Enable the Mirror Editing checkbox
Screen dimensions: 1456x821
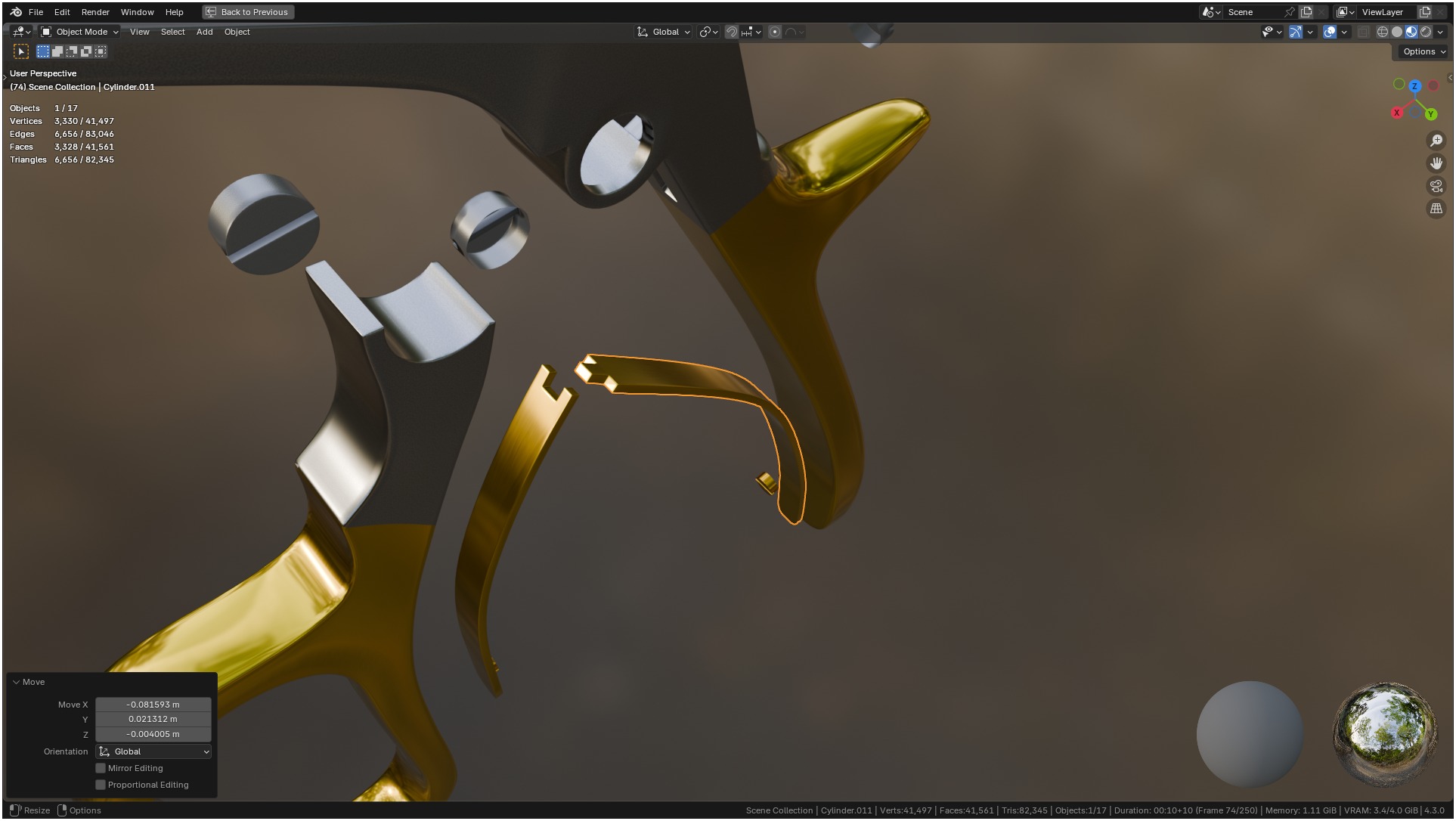[101, 768]
